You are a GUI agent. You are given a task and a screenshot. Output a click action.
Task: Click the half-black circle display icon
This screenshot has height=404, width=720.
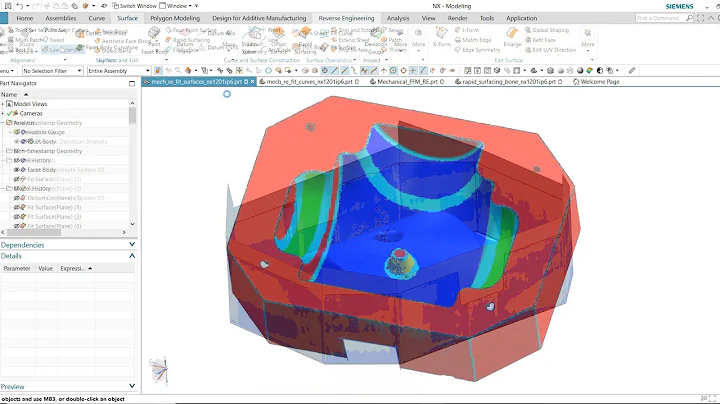tap(600, 71)
